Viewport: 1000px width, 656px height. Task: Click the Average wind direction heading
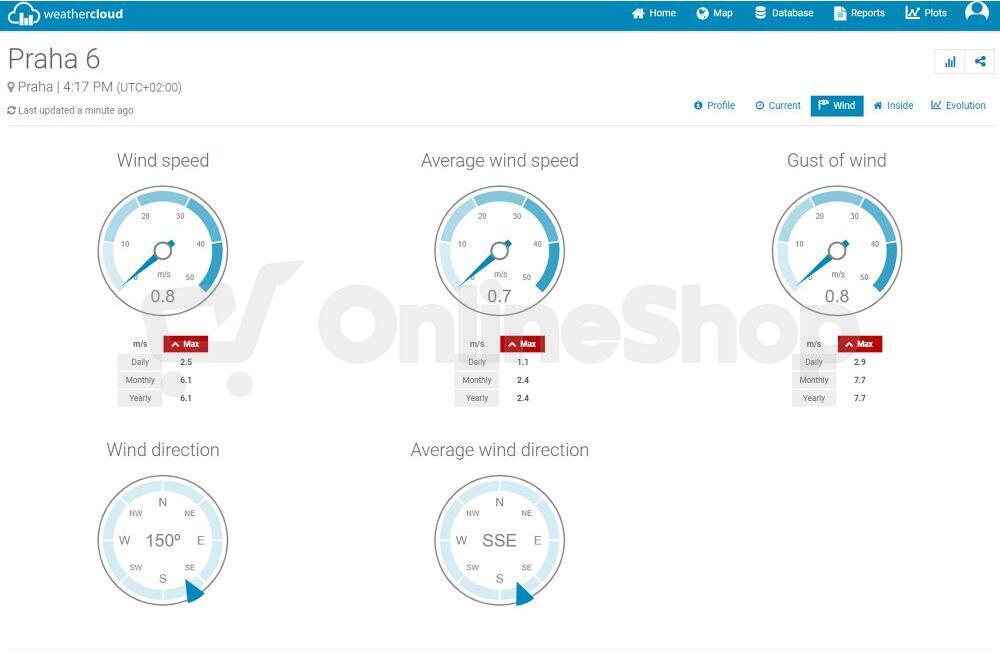point(499,450)
